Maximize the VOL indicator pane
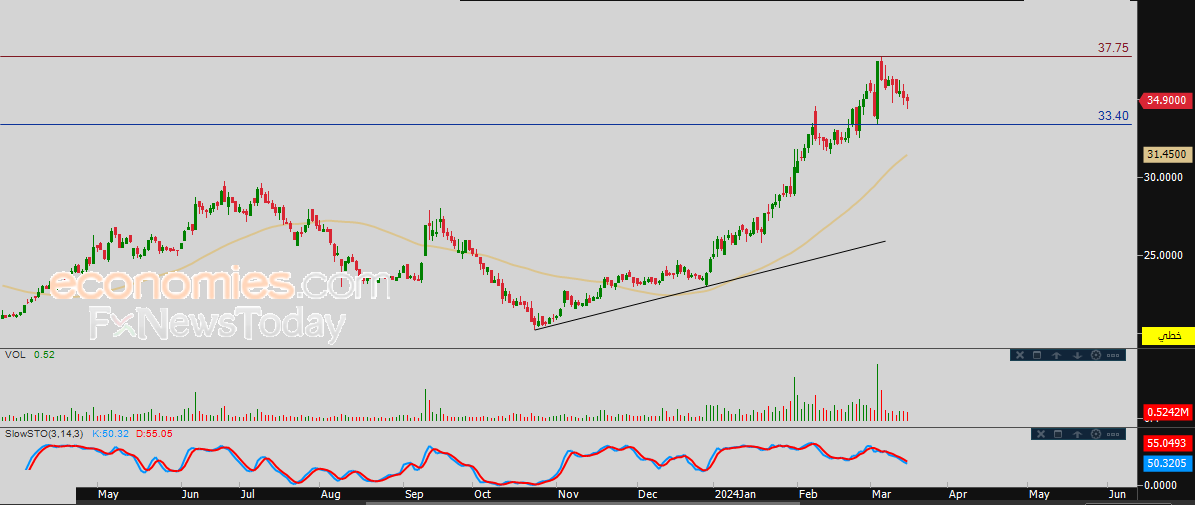The image size is (1195, 505). 1037,355
